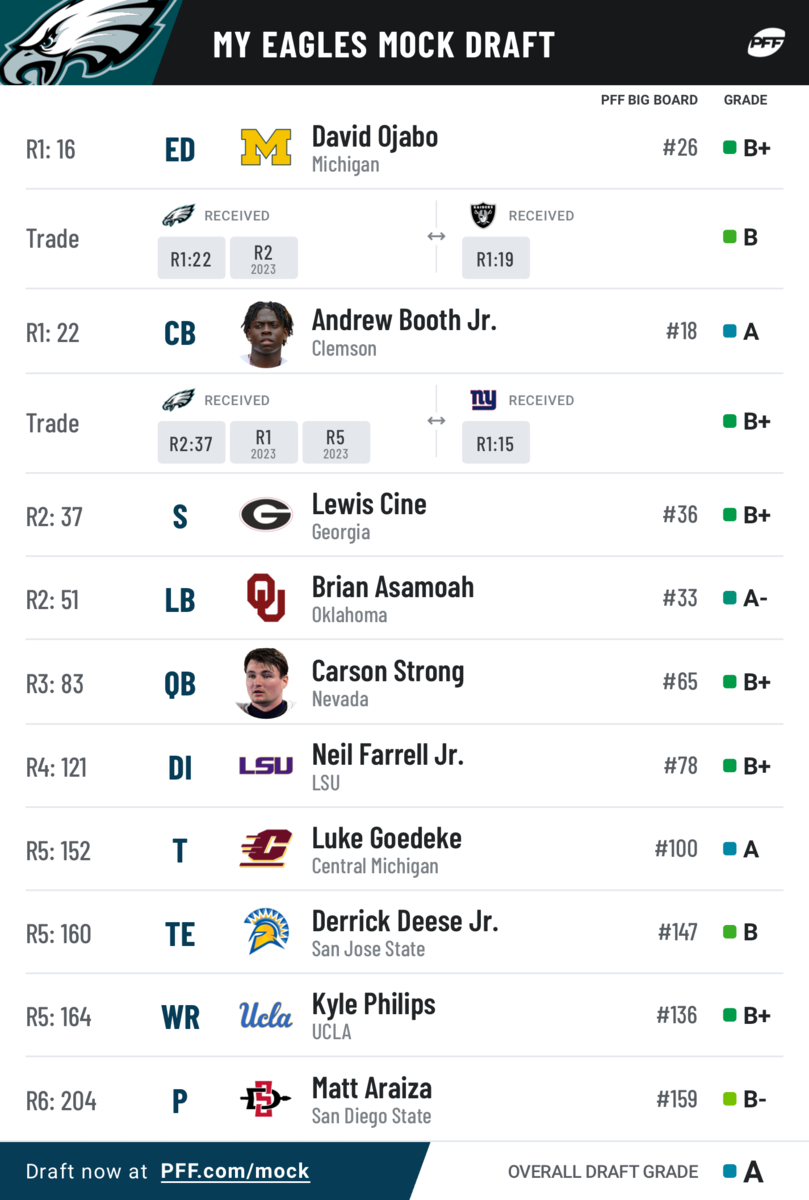Click the Georgia Bulldogs logo
The image size is (809, 1200).
click(x=266, y=515)
